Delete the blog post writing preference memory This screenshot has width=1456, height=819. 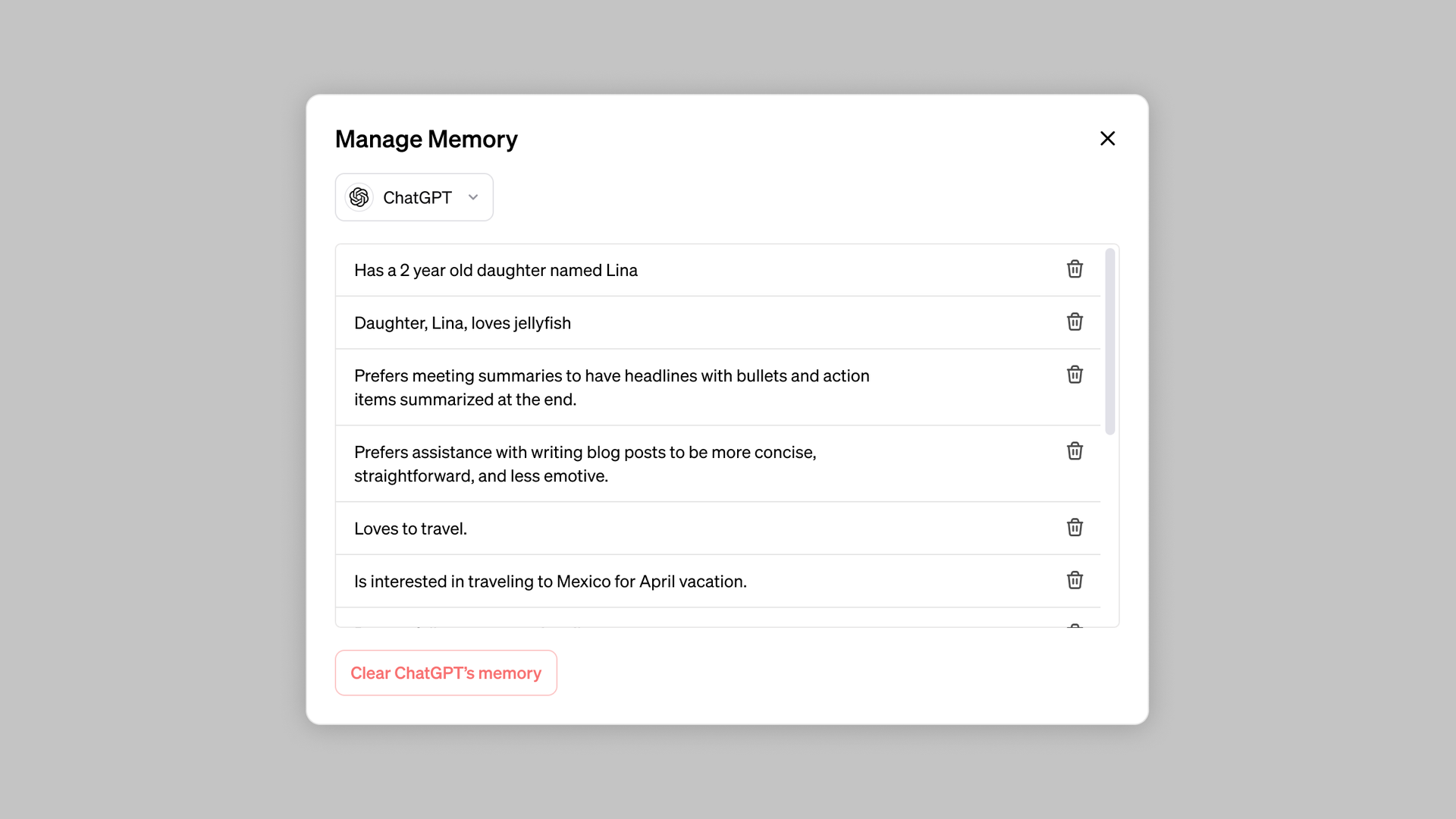[x=1075, y=450]
